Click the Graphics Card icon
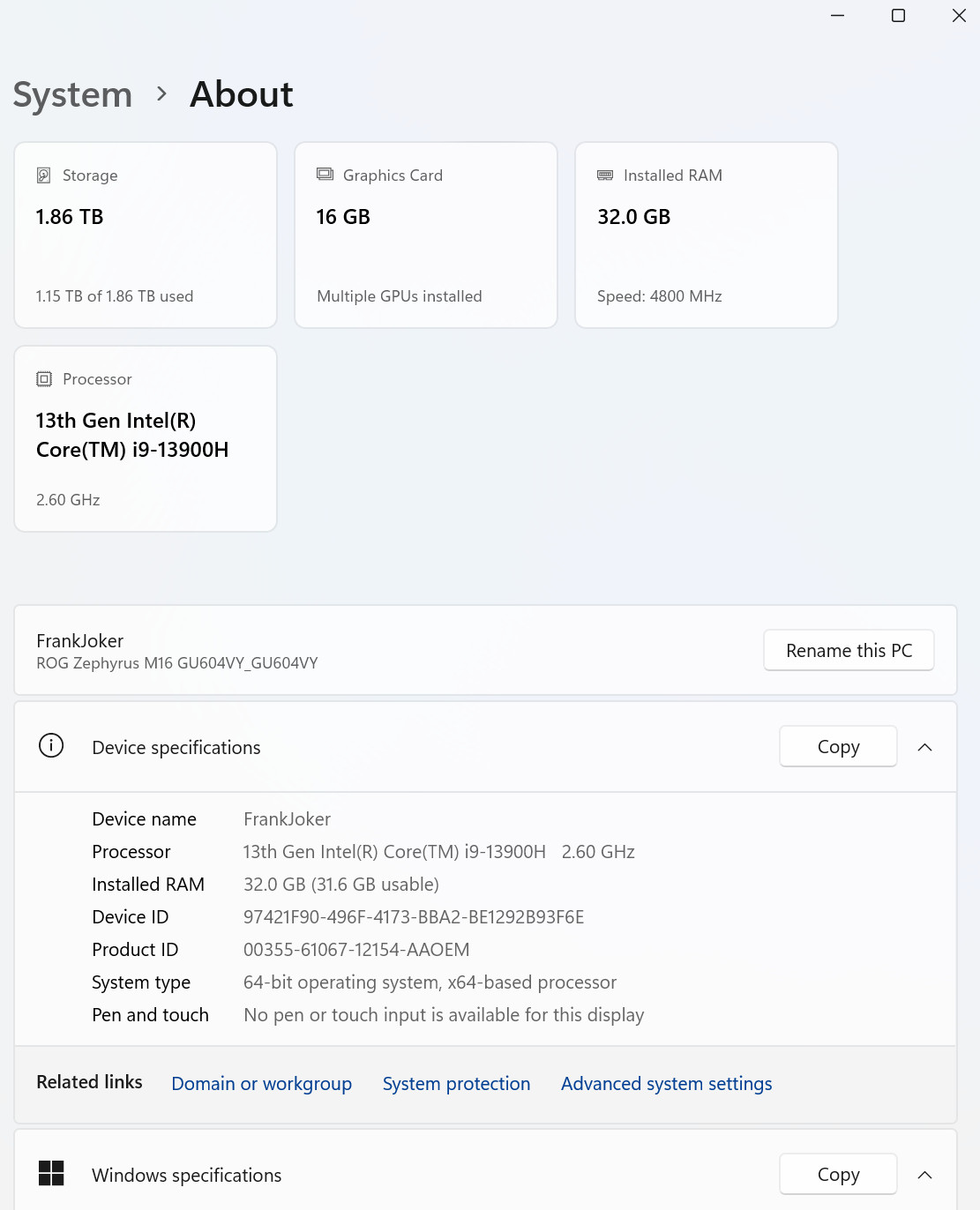This screenshot has height=1210, width=980. click(325, 175)
